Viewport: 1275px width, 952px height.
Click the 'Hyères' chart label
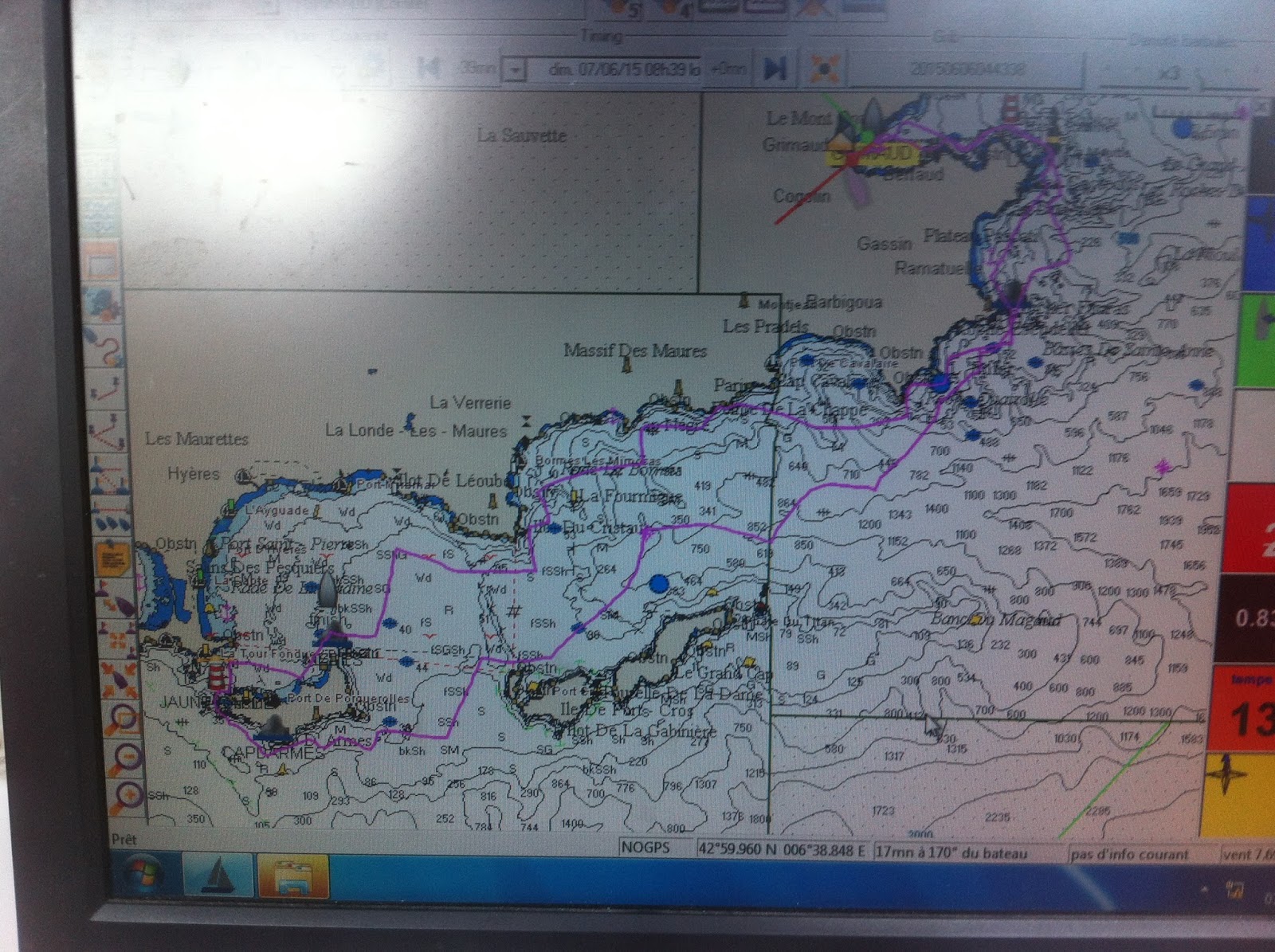point(194,474)
